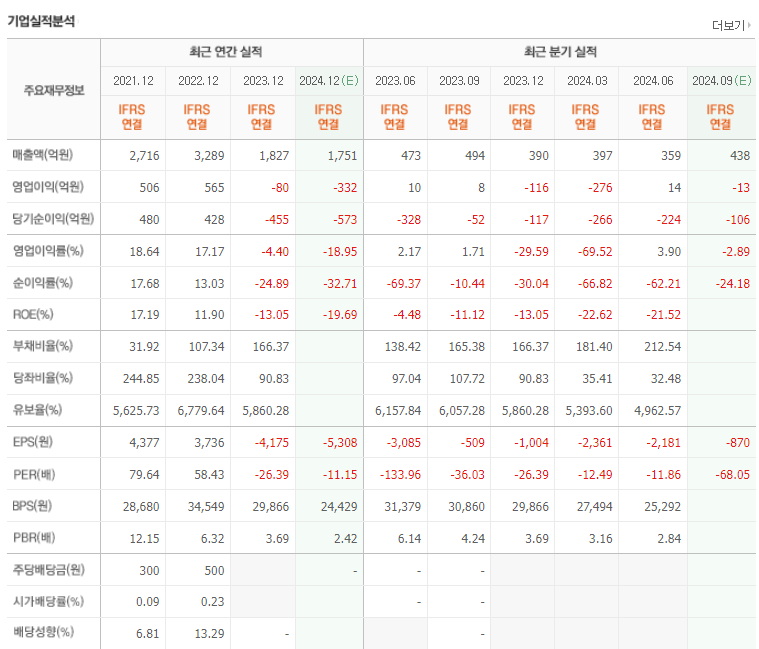Click the EPS(원) row label
Screen dimensions: 759x649
point(33,442)
